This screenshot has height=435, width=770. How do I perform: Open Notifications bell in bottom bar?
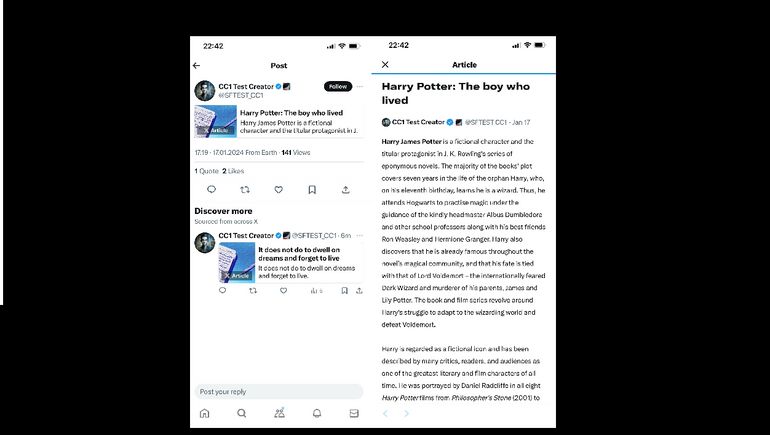click(317, 413)
